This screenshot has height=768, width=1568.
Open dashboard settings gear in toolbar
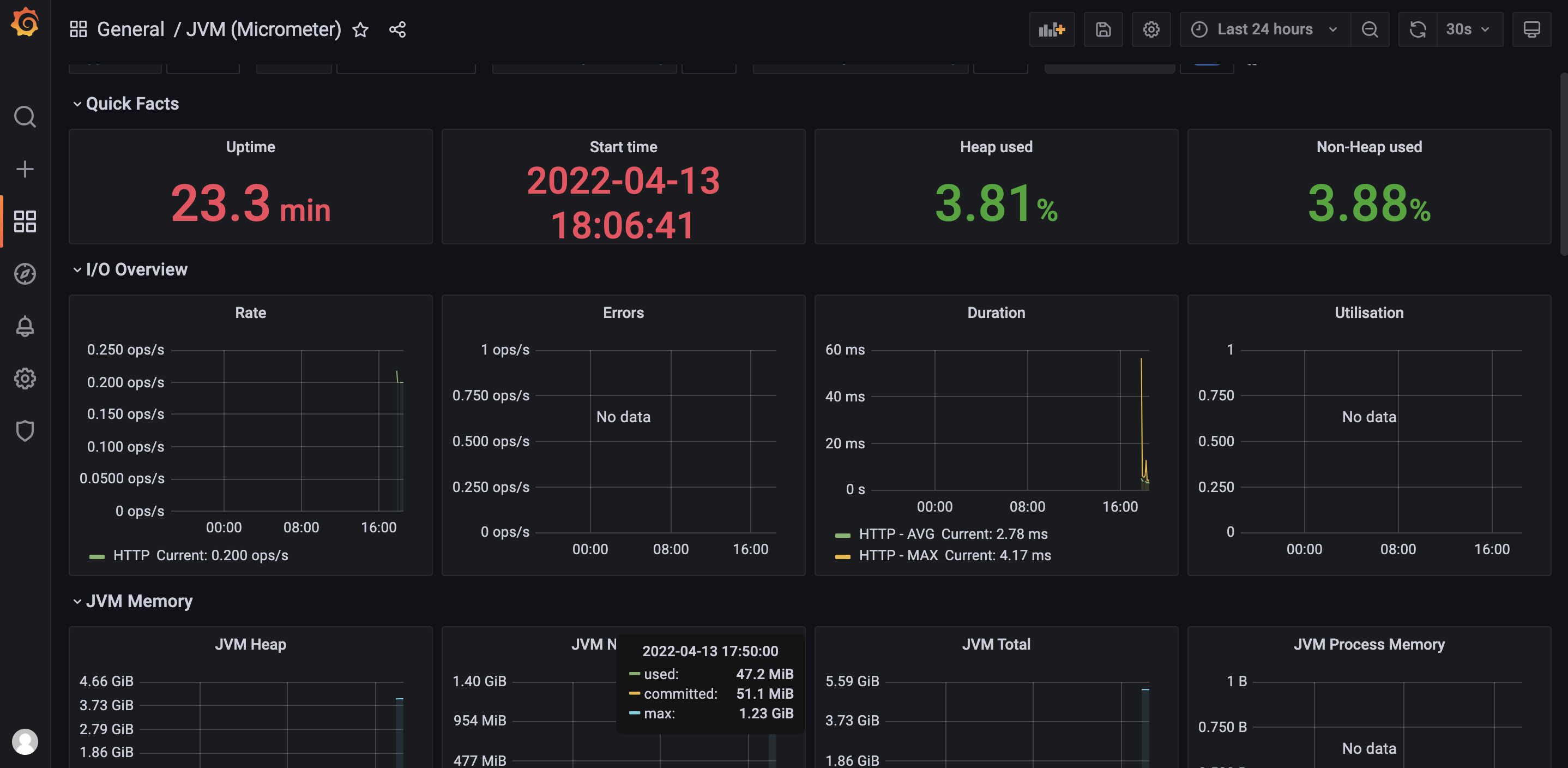point(1150,29)
